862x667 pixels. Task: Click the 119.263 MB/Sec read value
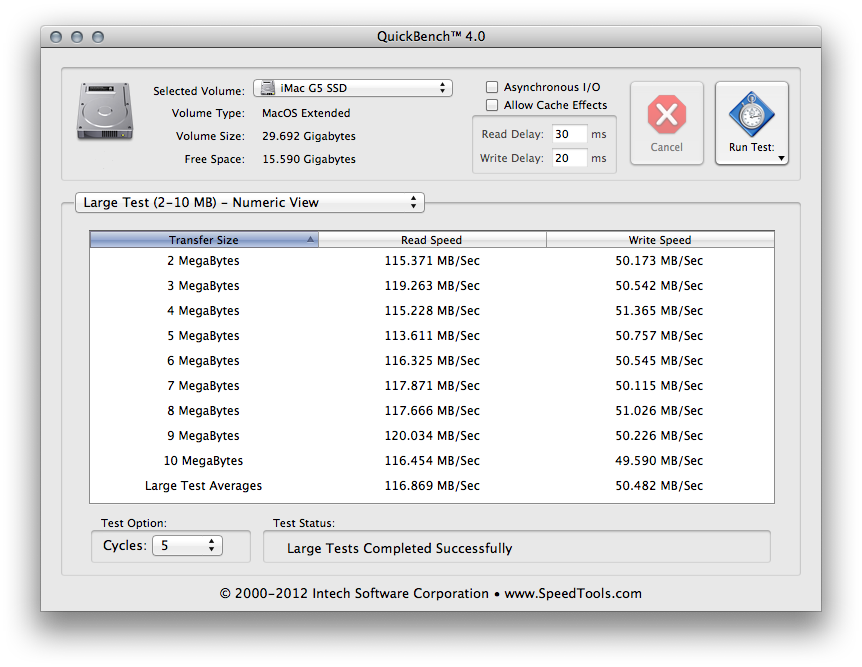tap(432, 286)
